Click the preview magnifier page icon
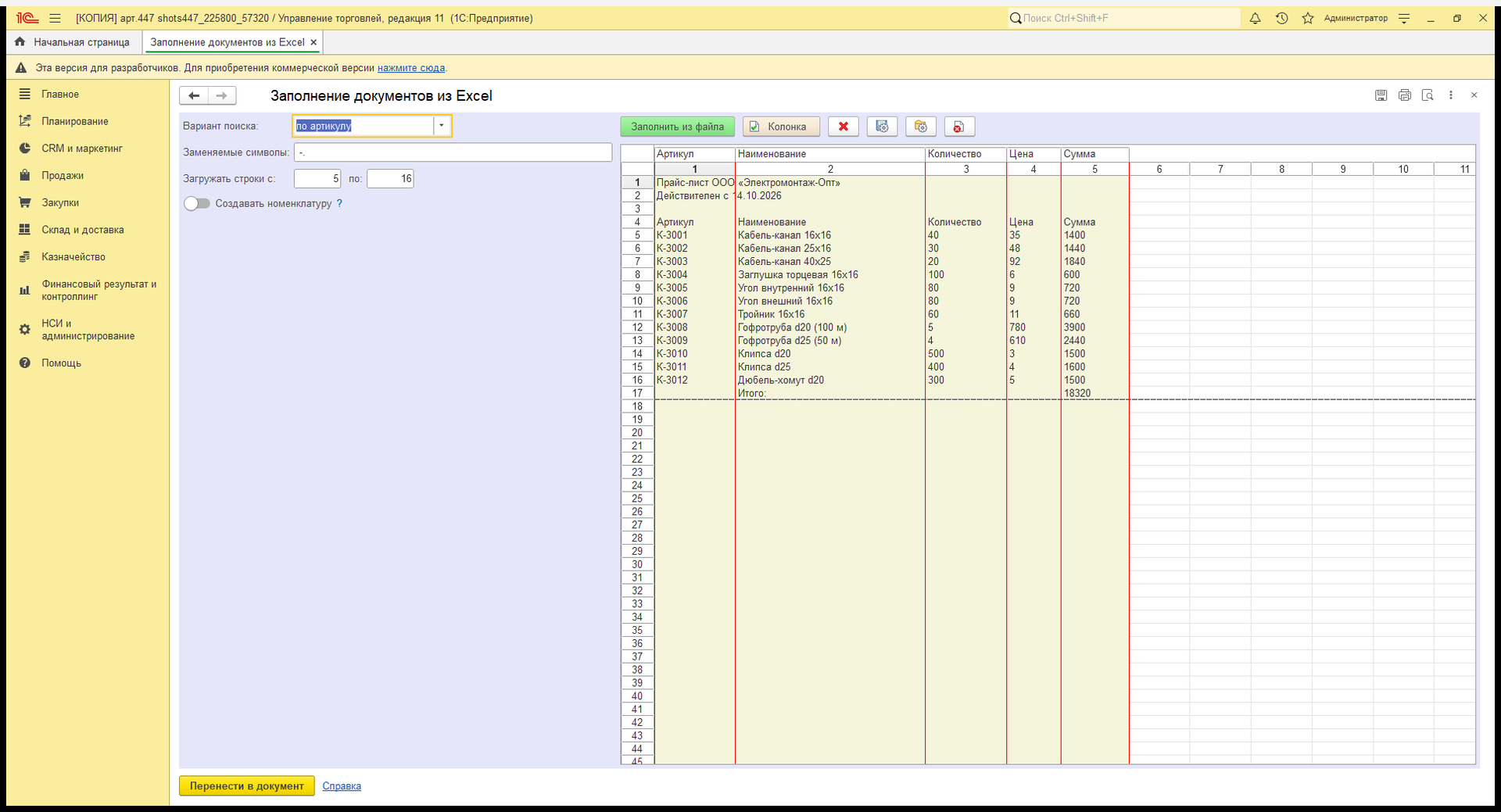1501x812 pixels. pyautogui.click(x=1428, y=95)
